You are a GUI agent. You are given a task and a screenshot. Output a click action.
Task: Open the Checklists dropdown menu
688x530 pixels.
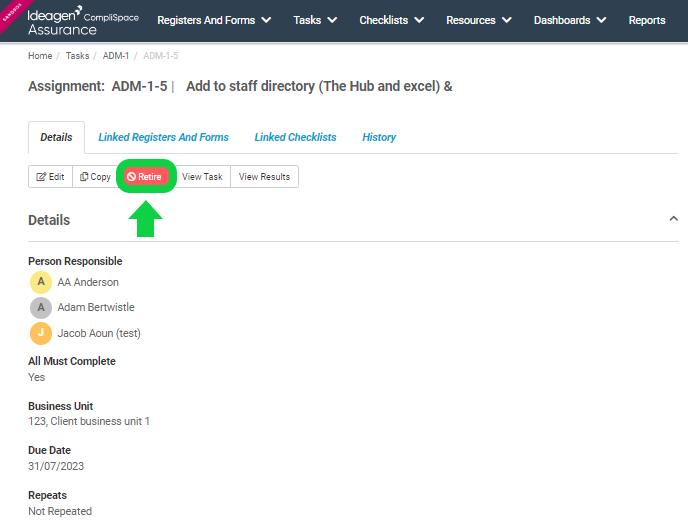[x=391, y=20]
